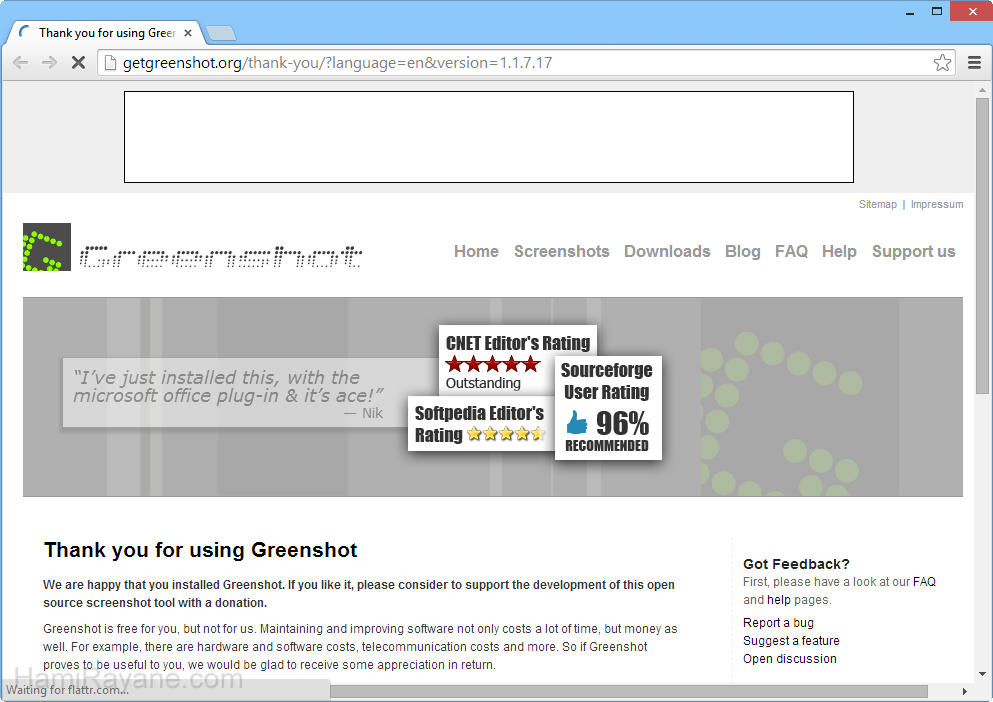
Task: Follow the FAQ link under Got Feedback
Action: 925,582
